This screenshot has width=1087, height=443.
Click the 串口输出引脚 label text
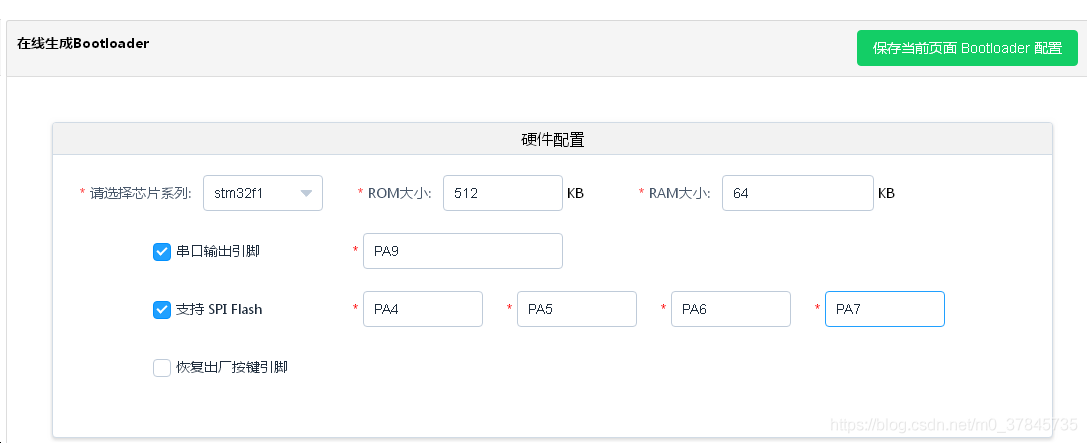(x=218, y=252)
